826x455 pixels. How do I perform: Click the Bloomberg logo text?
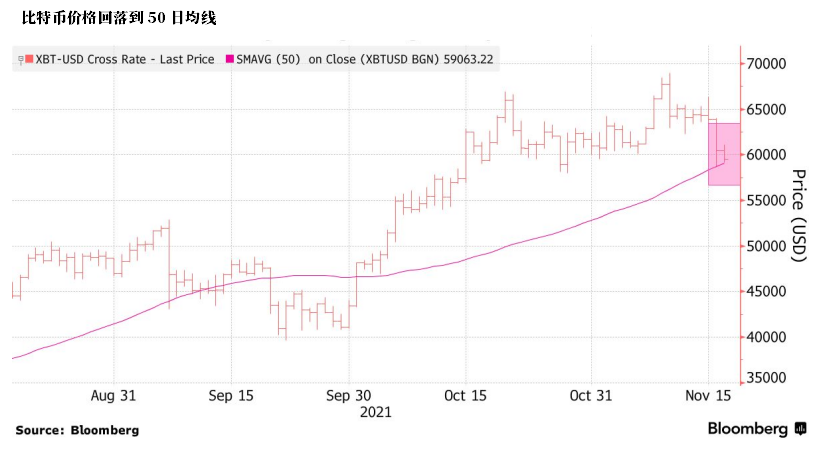click(748, 429)
